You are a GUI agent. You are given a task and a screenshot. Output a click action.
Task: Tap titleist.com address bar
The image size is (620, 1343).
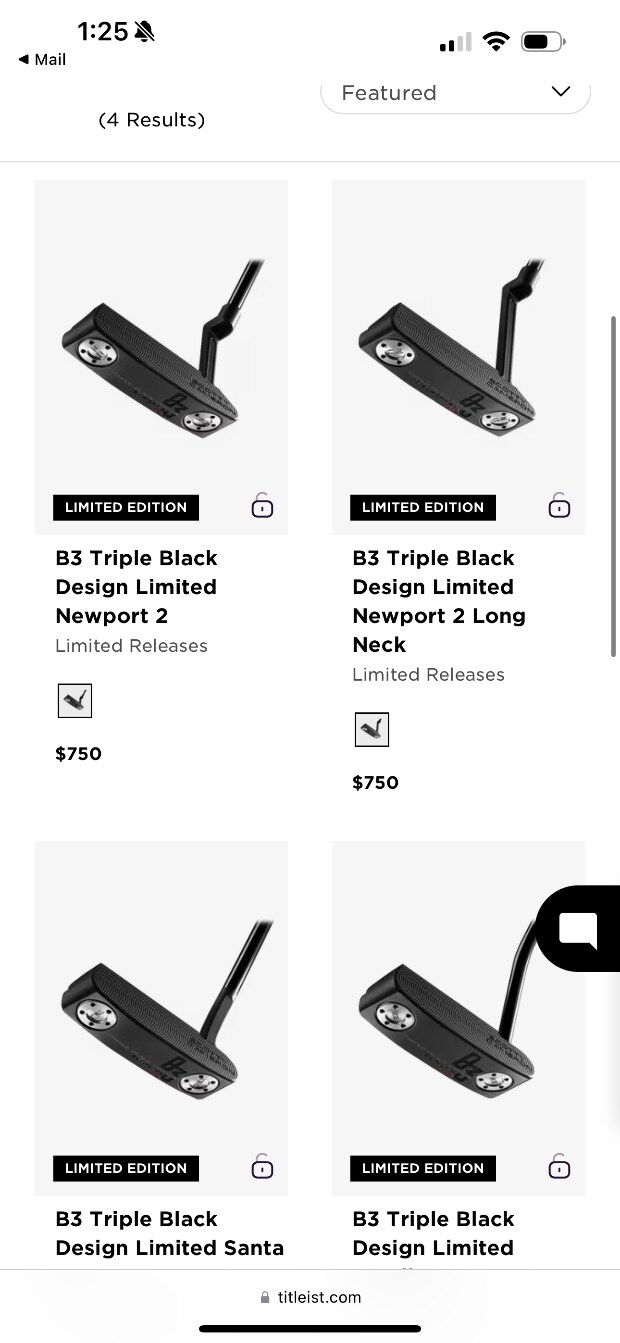310,1298
